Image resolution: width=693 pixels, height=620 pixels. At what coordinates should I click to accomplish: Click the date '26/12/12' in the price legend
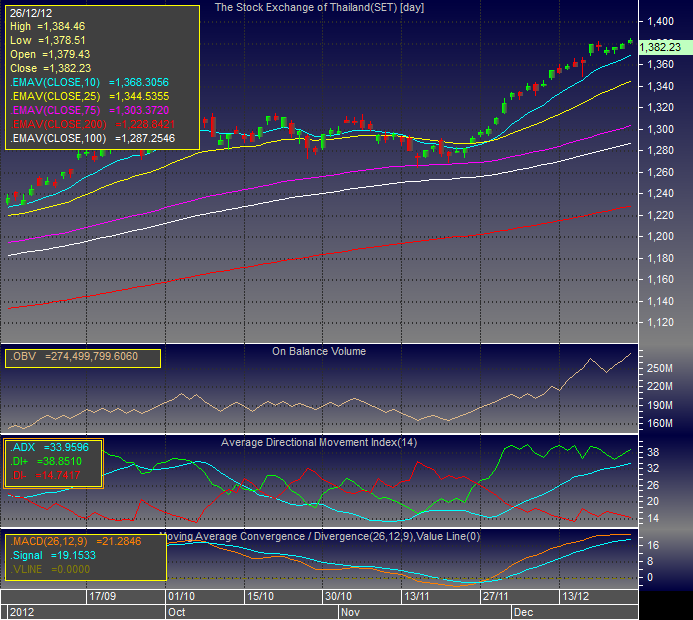click(31, 13)
